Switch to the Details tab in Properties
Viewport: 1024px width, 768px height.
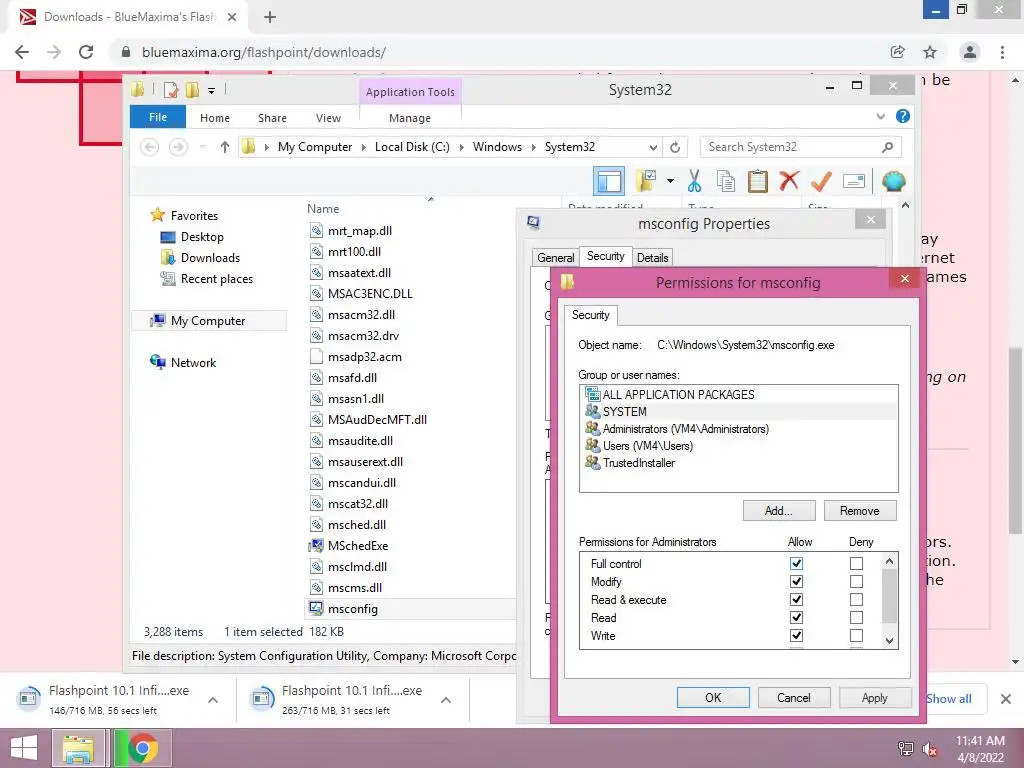tap(652, 257)
